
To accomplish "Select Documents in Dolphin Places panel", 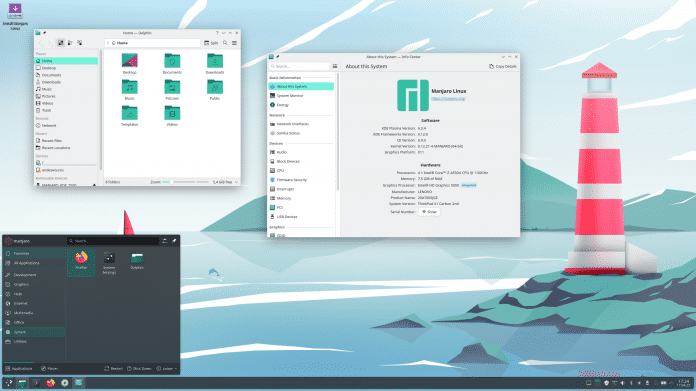I will [66, 75].
